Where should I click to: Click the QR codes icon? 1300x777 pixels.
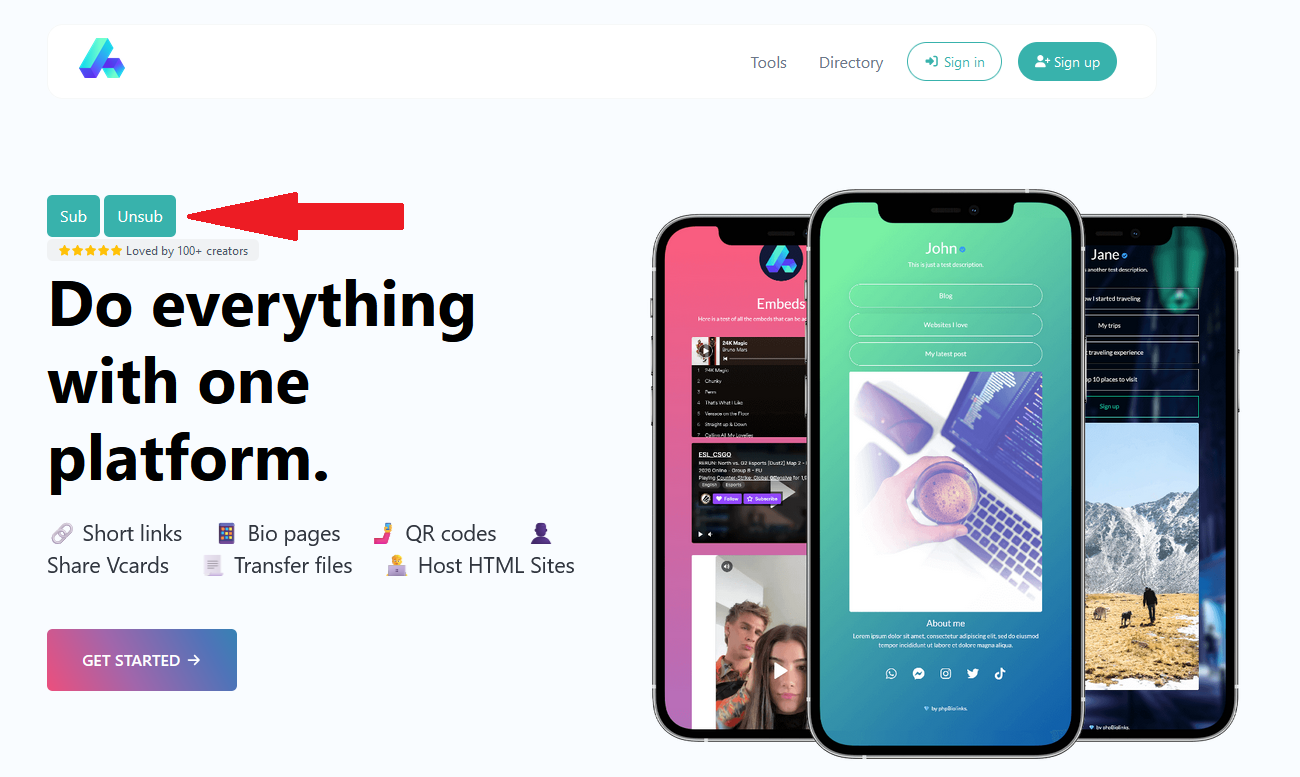[x=382, y=534]
